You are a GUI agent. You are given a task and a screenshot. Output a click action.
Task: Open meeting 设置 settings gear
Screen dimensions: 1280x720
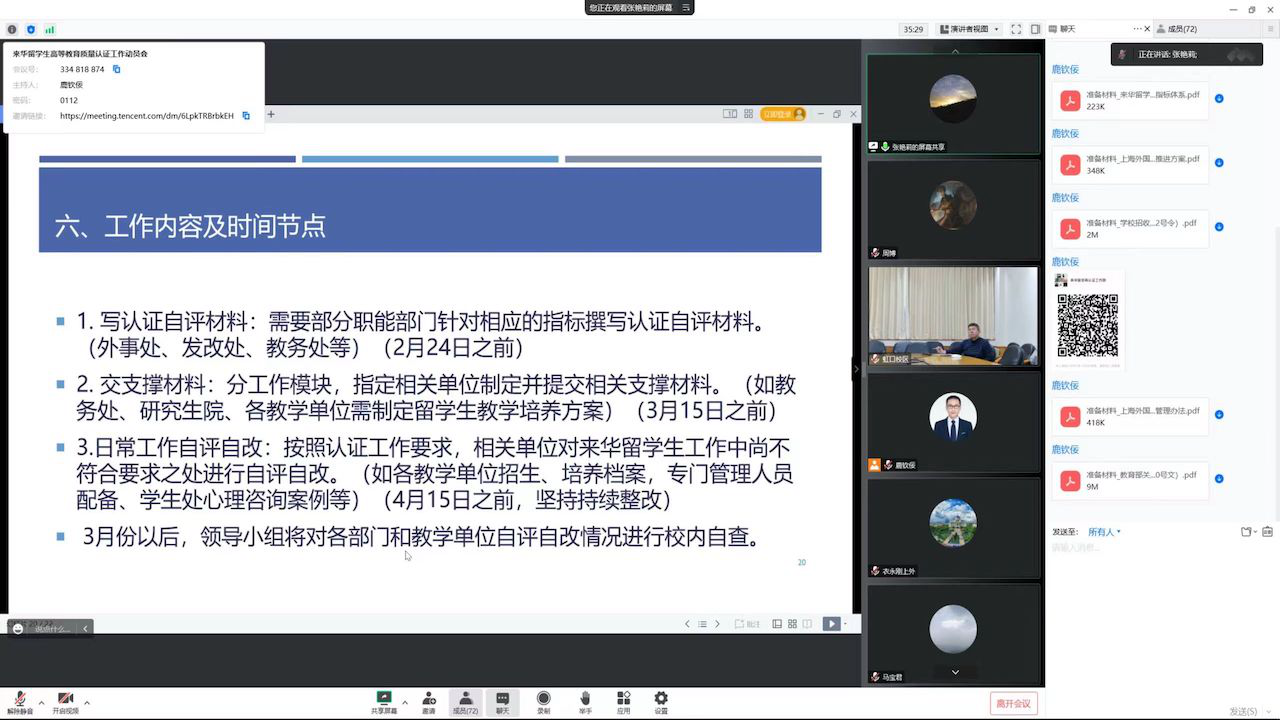coord(661,702)
